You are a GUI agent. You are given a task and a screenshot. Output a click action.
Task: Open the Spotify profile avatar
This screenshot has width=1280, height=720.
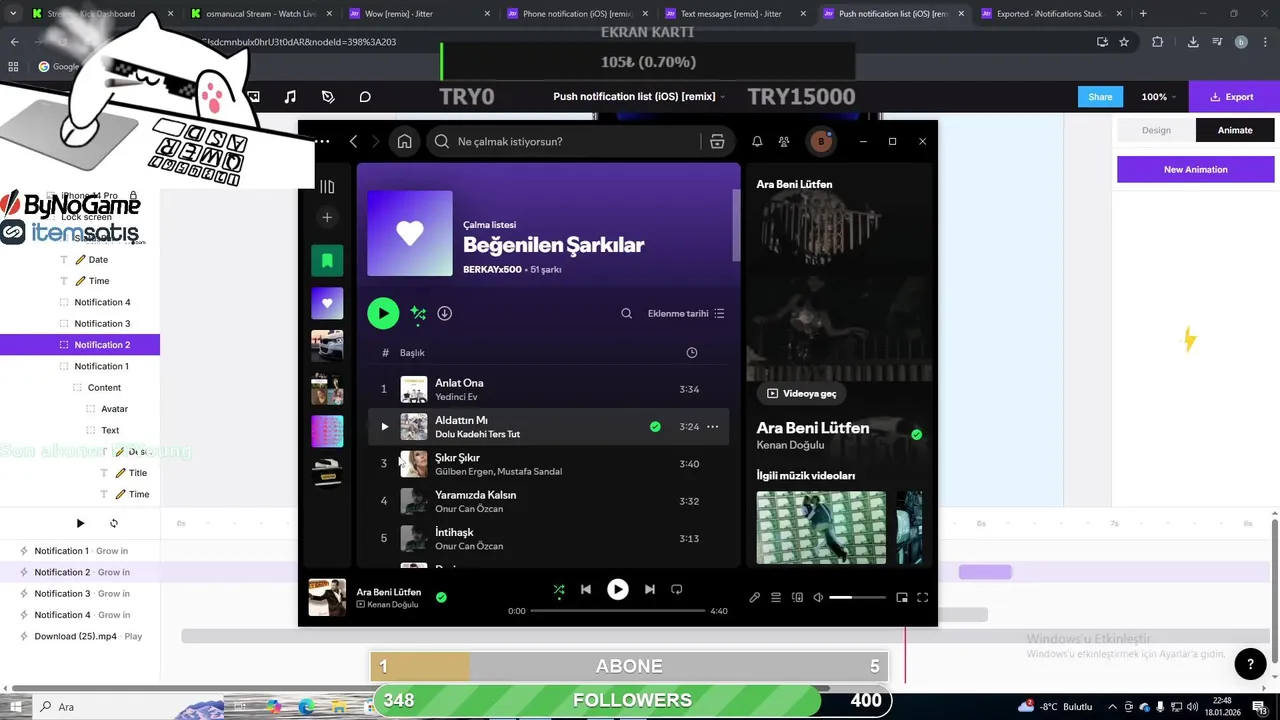tap(821, 142)
